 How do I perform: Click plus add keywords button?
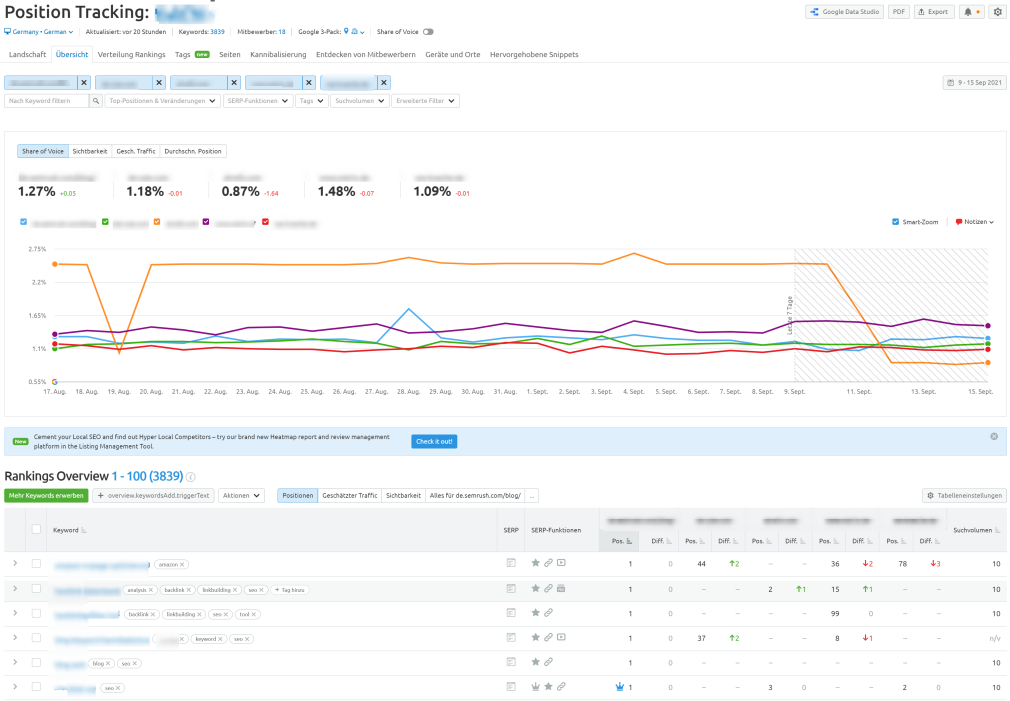pyautogui.click(x=153, y=495)
